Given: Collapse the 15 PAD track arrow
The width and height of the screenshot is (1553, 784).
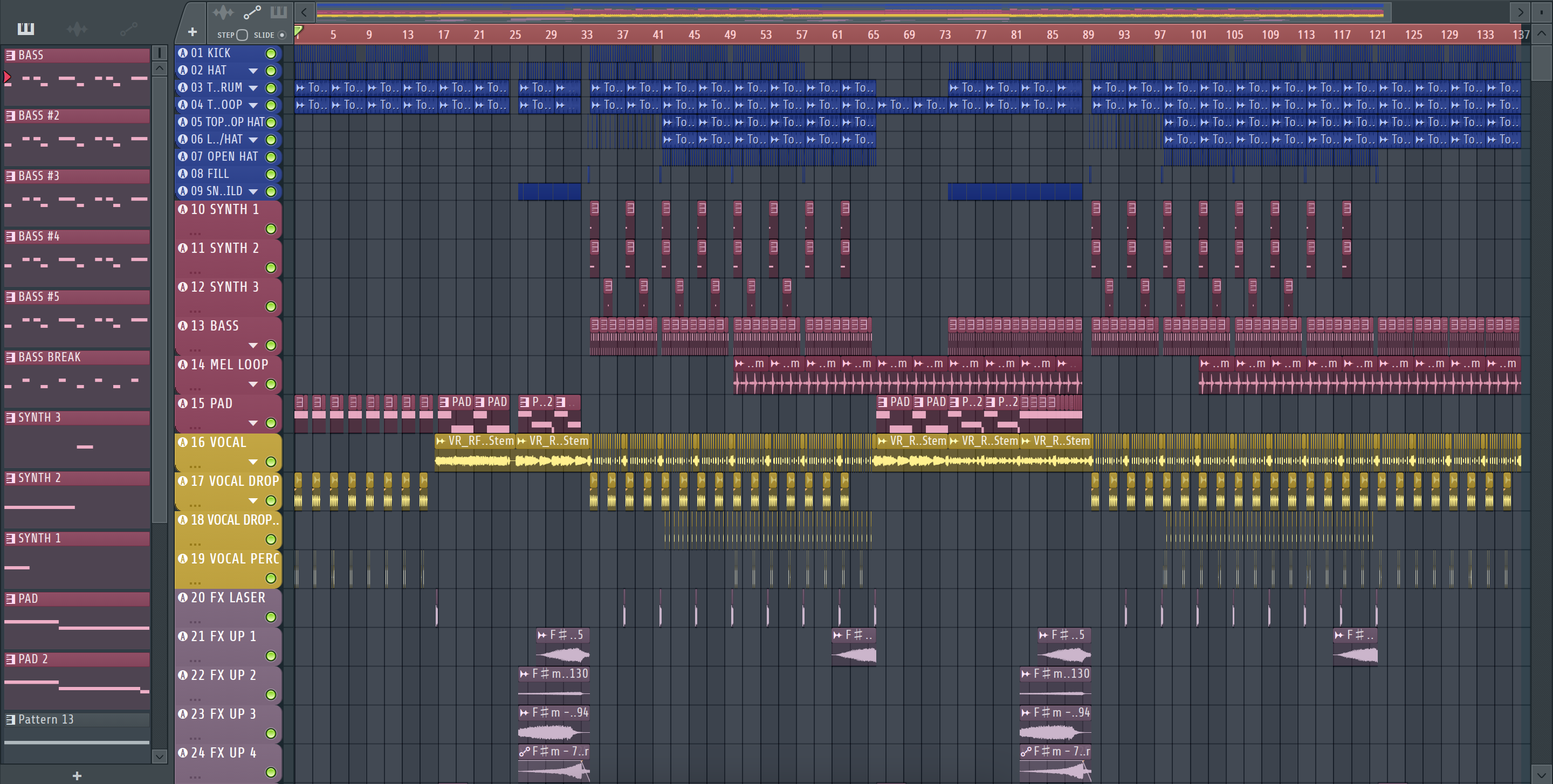Looking at the screenshot, I should 253,423.
